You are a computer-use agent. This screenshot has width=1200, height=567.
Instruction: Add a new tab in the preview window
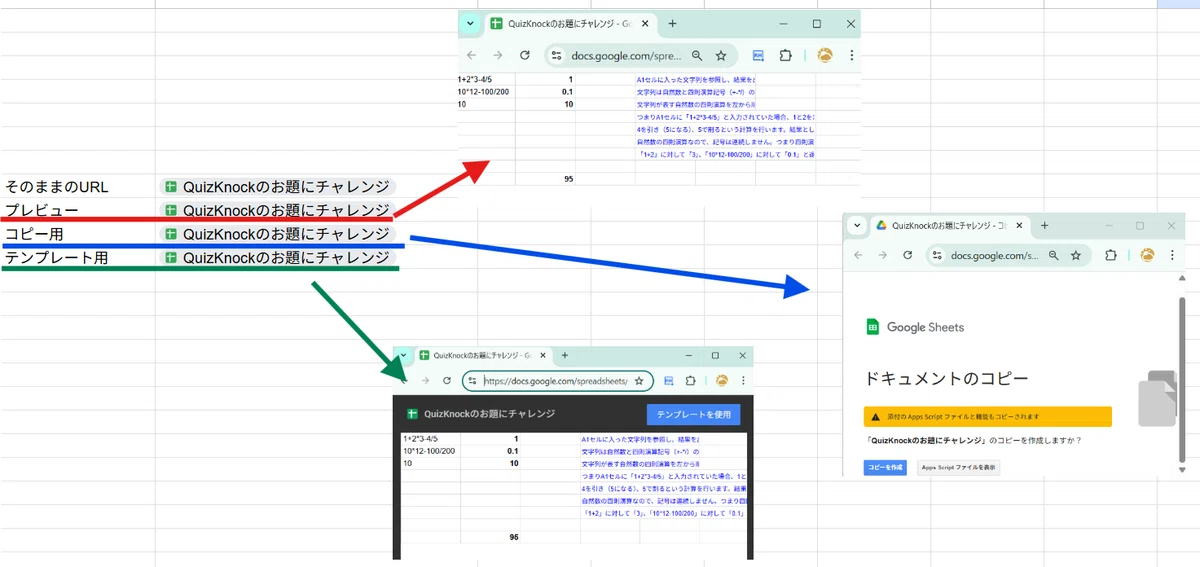click(x=672, y=24)
